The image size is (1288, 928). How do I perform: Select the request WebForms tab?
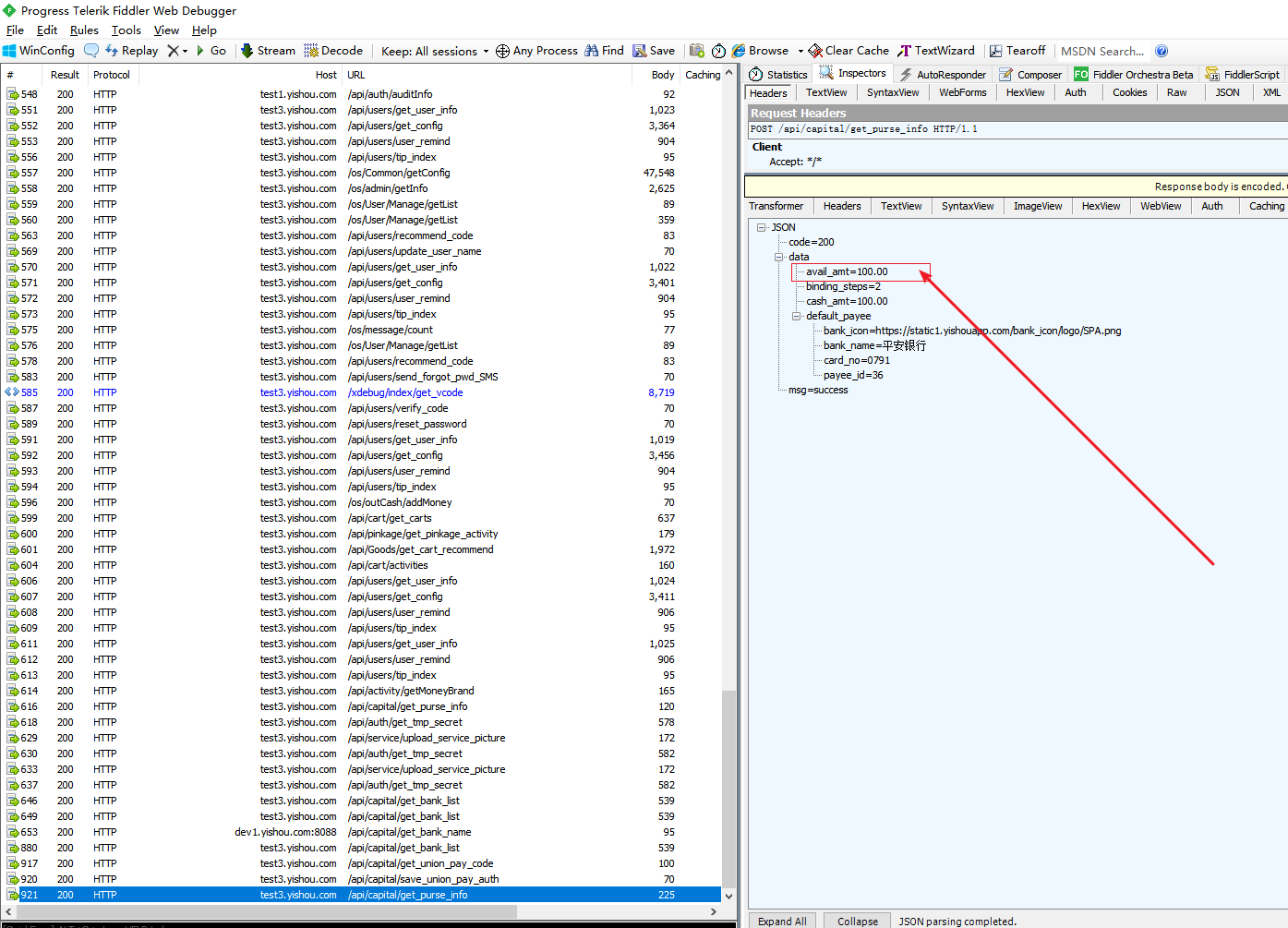tap(963, 92)
